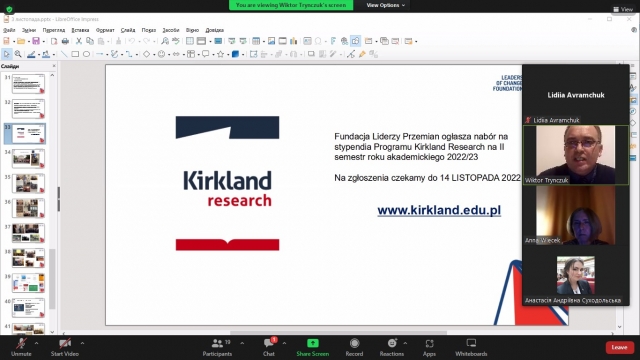Image resolution: width=640 pixels, height=360 pixels.
Task: Click the Display Grid icon
Action: click(190, 41)
